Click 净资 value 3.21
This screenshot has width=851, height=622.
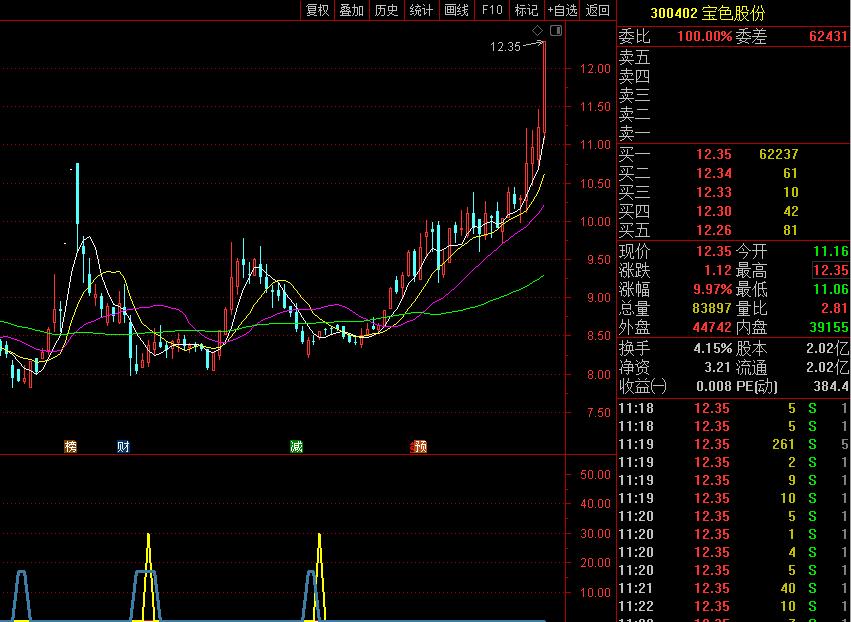click(x=717, y=367)
